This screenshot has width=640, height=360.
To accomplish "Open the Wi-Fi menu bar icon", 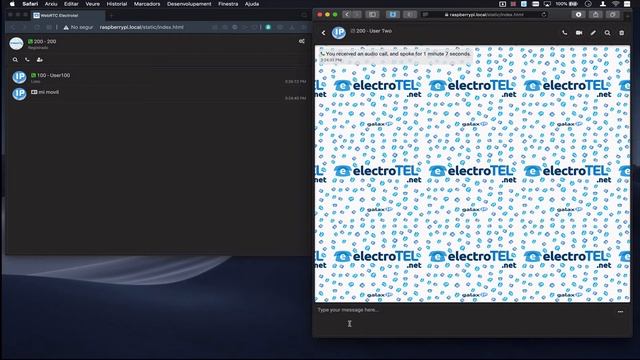I will pyautogui.click(x=615, y=4).
